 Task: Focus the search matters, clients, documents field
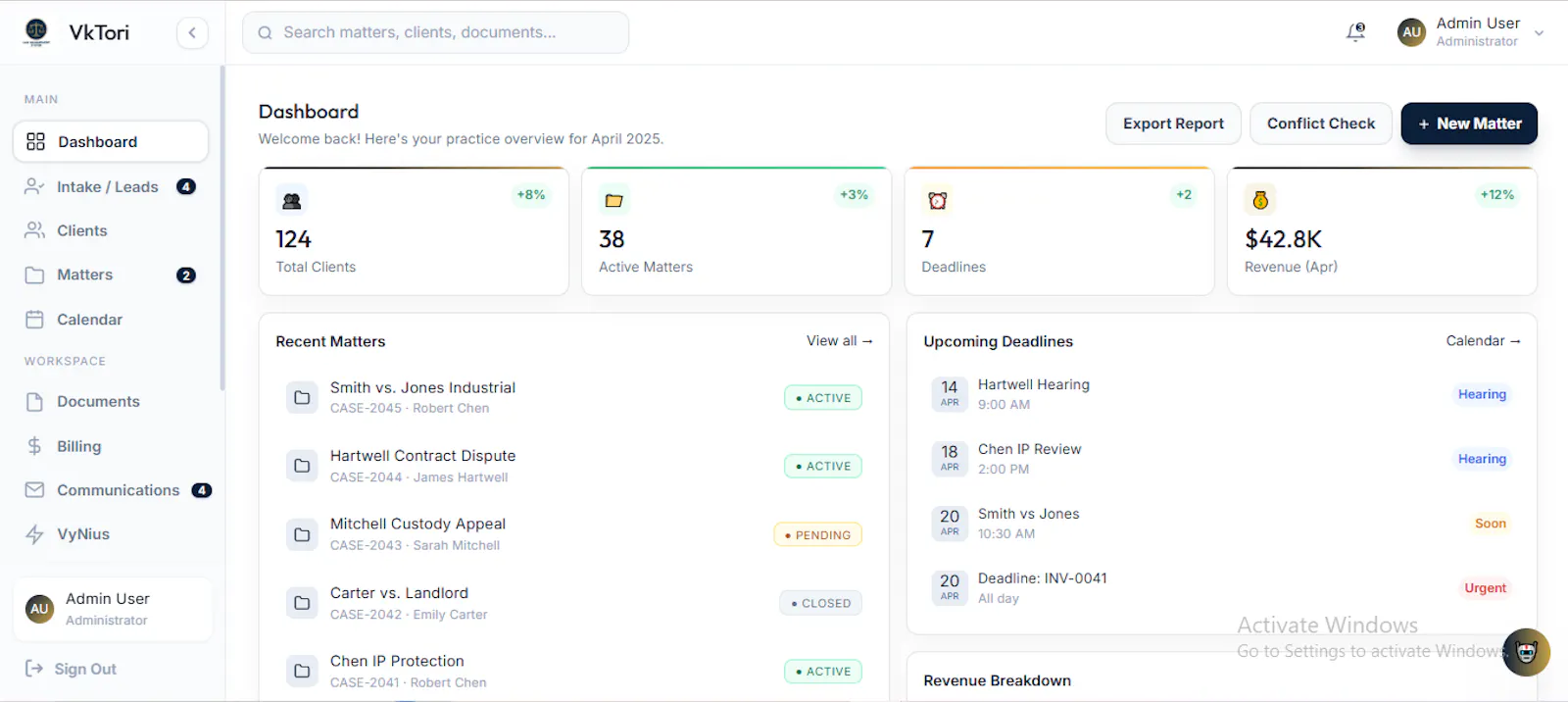tap(435, 32)
